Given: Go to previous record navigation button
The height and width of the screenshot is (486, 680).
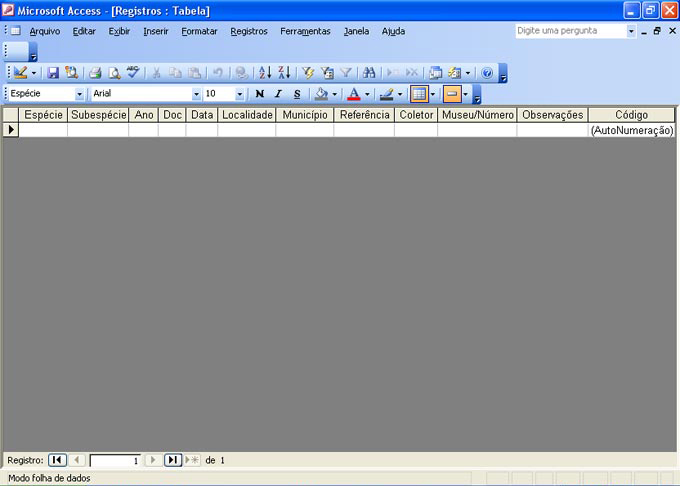Looking at the screenshot, I should [x=77, y=460].
